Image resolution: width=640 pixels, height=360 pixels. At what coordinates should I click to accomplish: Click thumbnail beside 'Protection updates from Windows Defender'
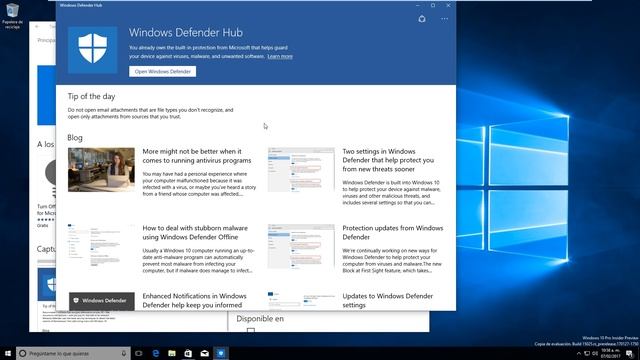pyautogui.click(x=301, y=246)
